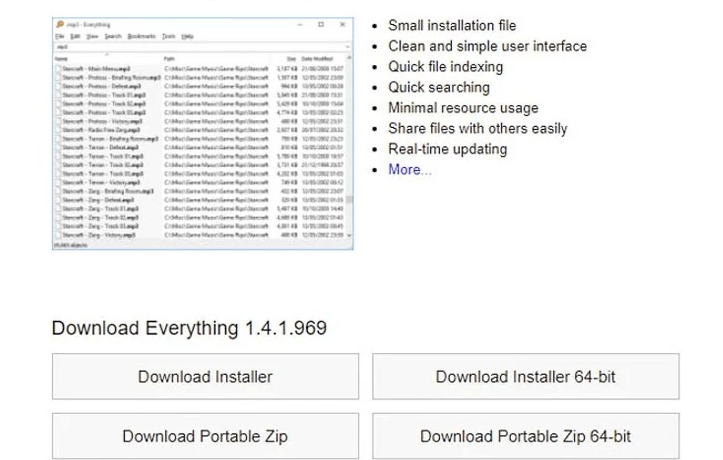Screen dimensions: 723x460
Task: Click the 'Share files with others easily' text
Action: tap(478, 128)
